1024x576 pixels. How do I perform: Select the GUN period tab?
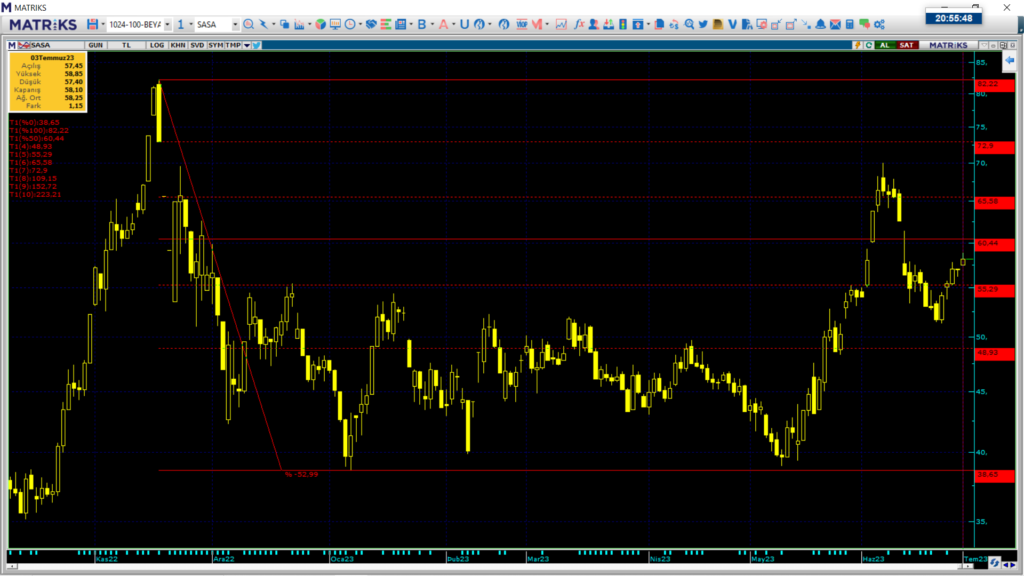(x=96, y=45)
